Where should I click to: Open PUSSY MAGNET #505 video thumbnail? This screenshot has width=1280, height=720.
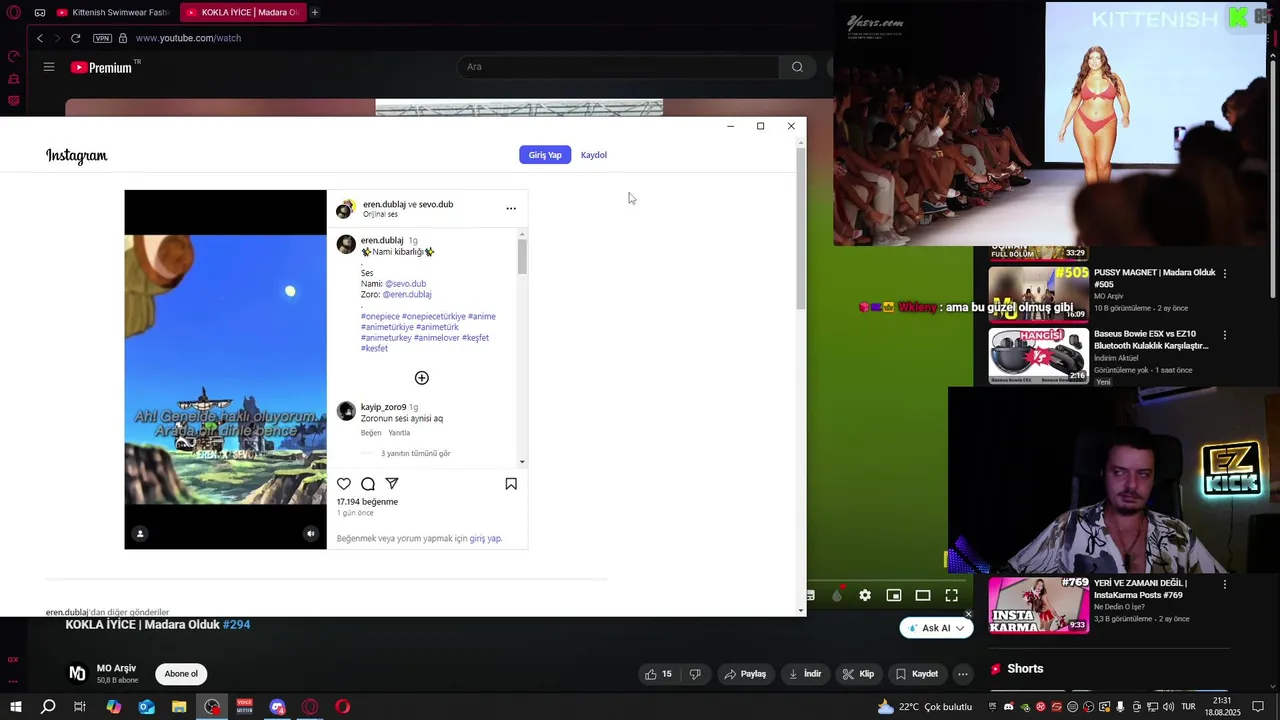point(1039,294)
